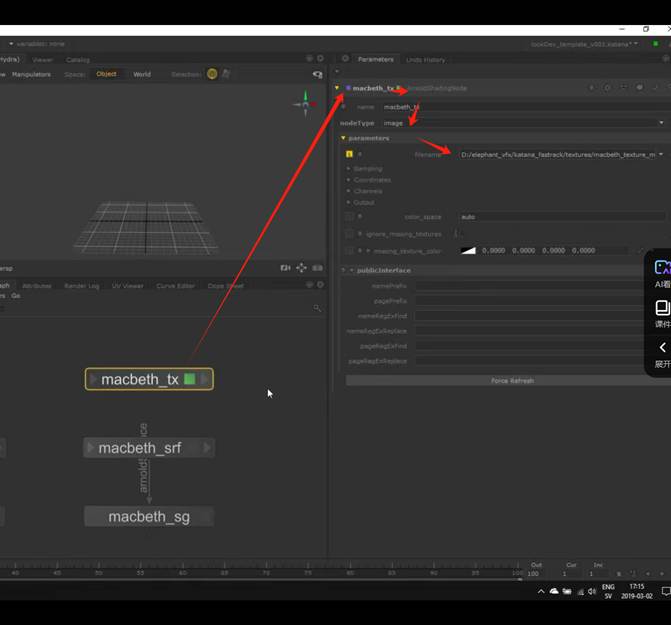671x625 pixels.
Task: Open the UV Viewer tab
Action: tap(127, 286)
